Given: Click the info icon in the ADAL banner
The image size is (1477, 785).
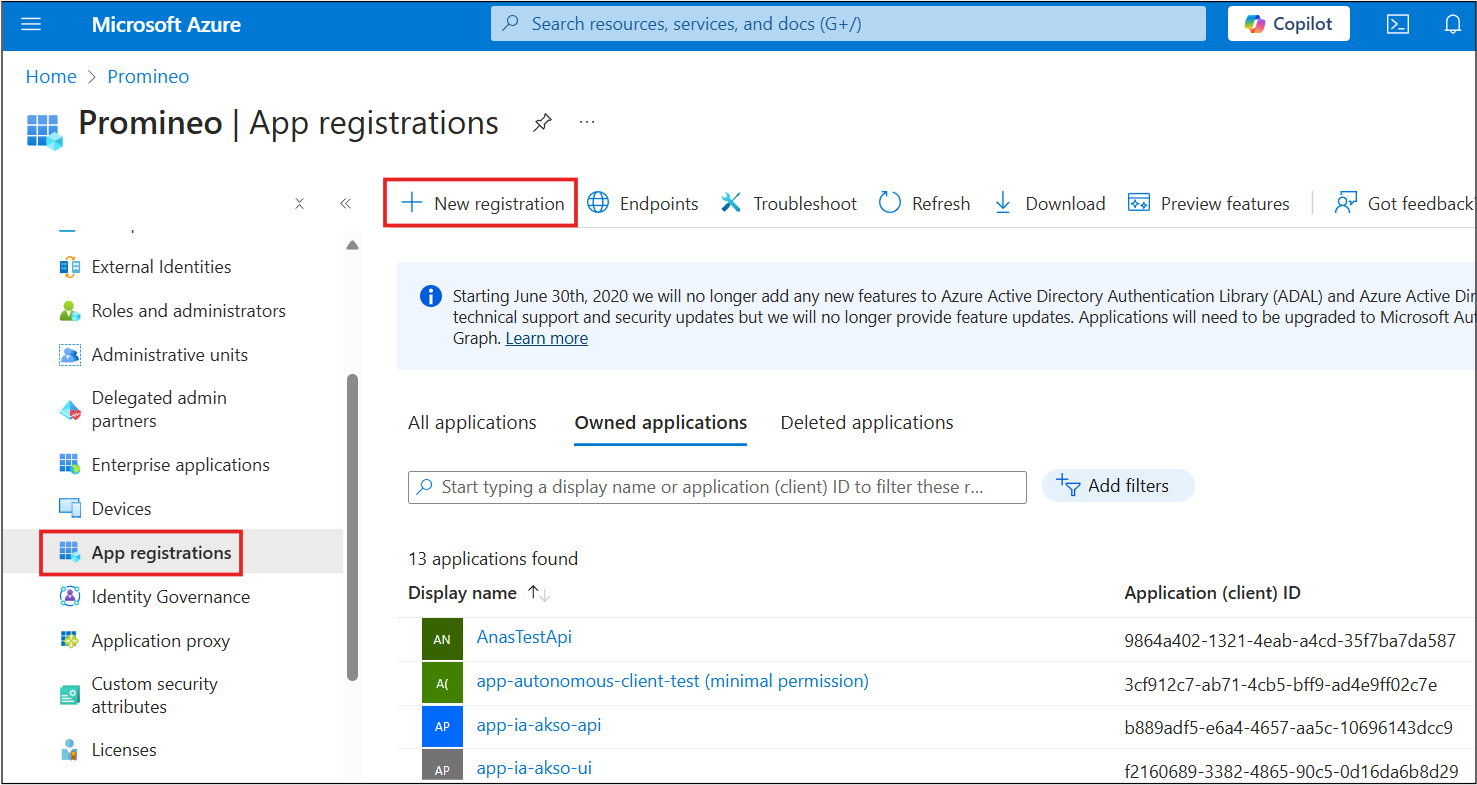Looking at the screenshot, I should [x=431, y=296].
